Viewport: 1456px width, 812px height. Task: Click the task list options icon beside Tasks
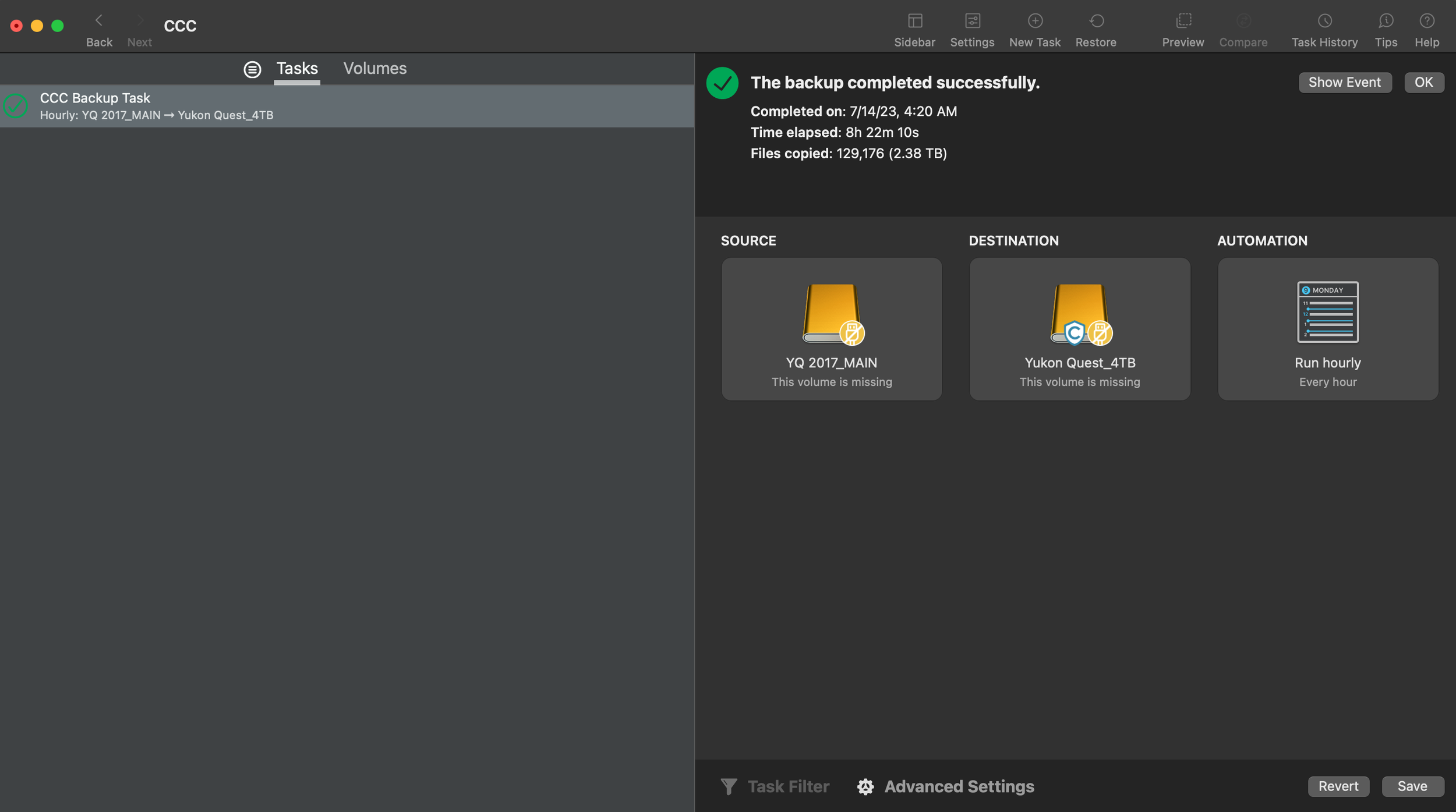click(x=252, y=69)
